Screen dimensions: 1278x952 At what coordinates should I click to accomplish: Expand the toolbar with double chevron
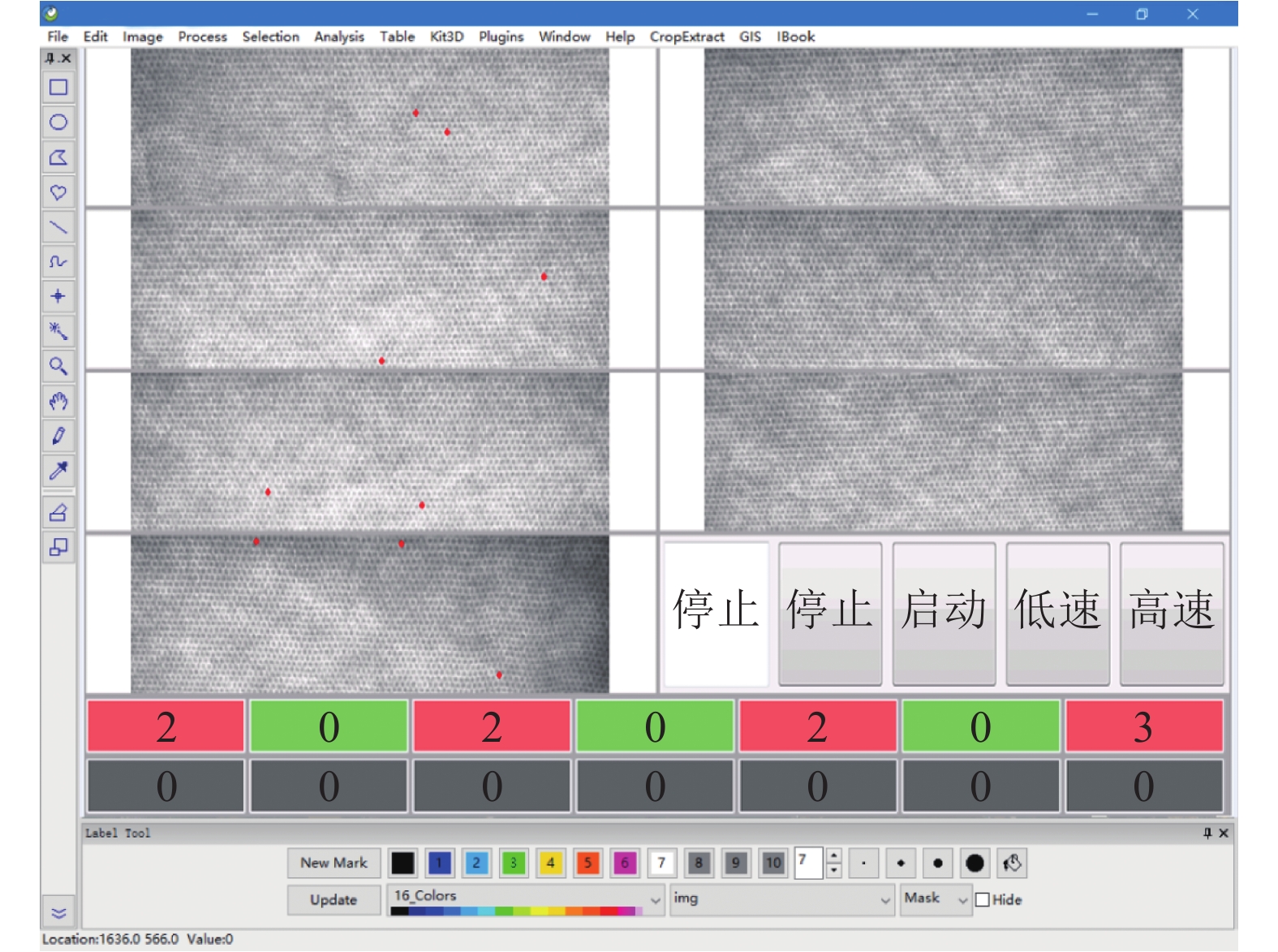click(x=58, y=913)
